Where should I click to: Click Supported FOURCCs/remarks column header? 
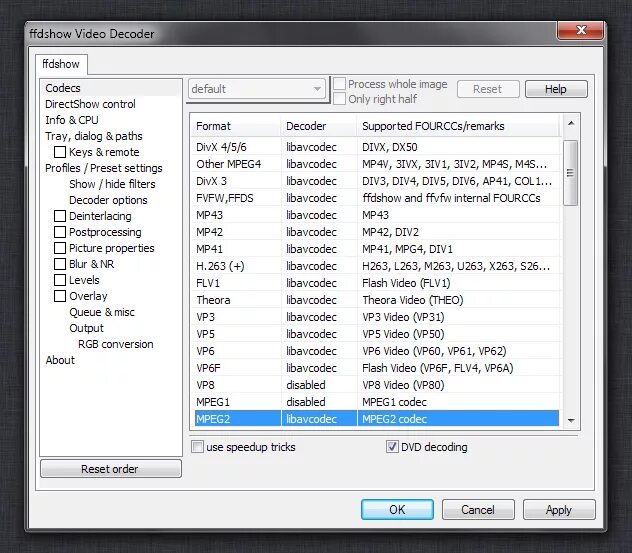458,126
